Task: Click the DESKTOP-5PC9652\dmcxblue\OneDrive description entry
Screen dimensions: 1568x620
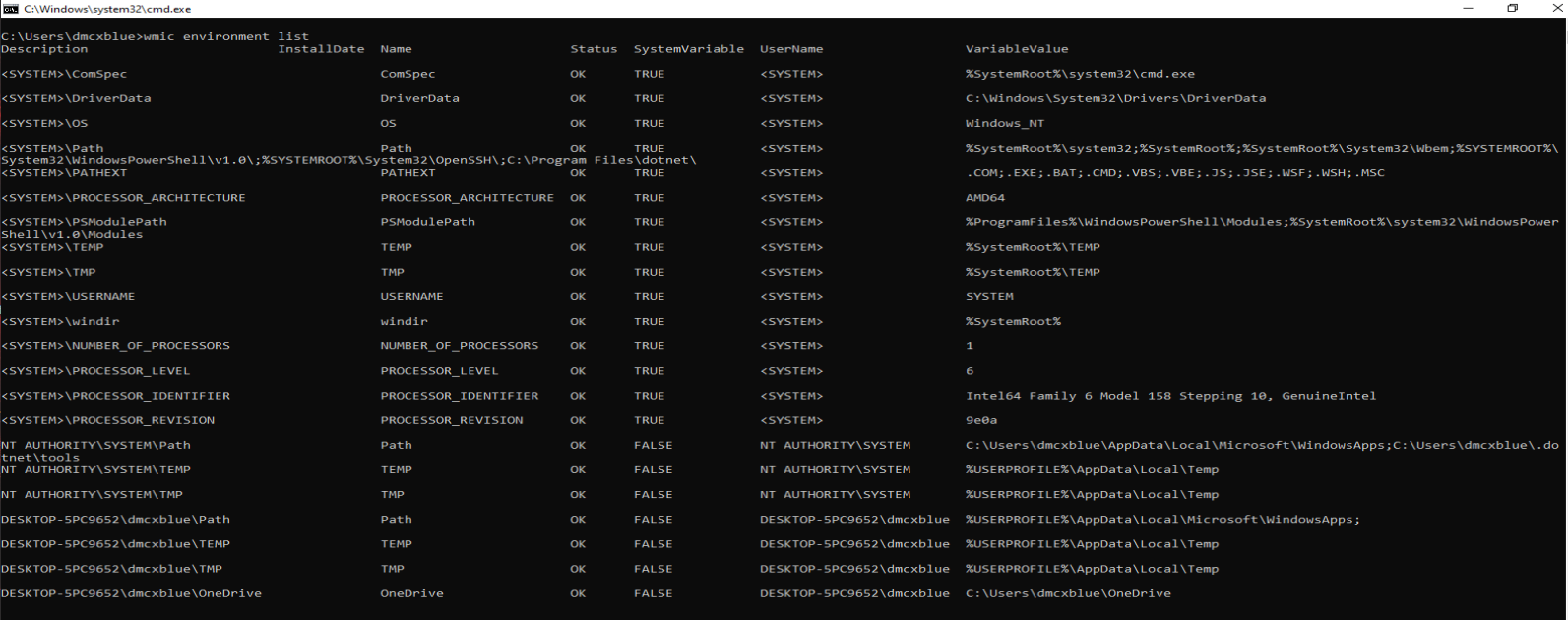Action: point(131,593)
